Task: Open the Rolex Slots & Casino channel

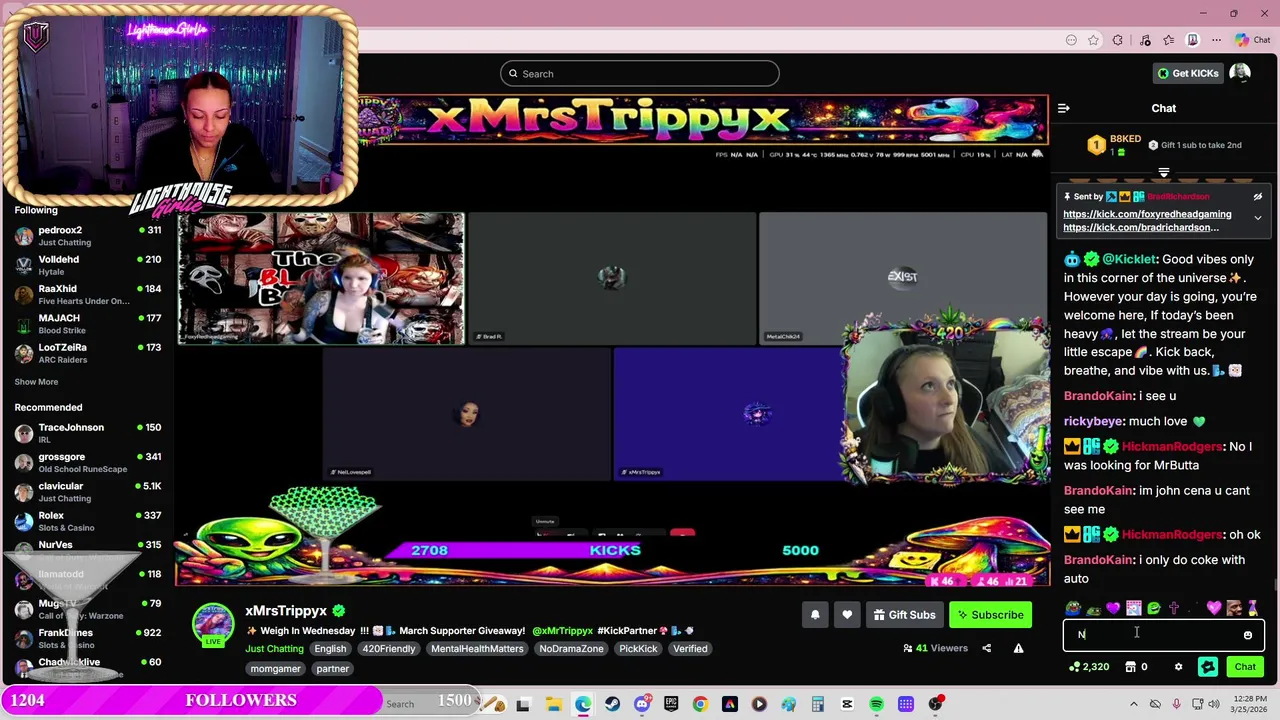Action: click(x=88, y=521)
